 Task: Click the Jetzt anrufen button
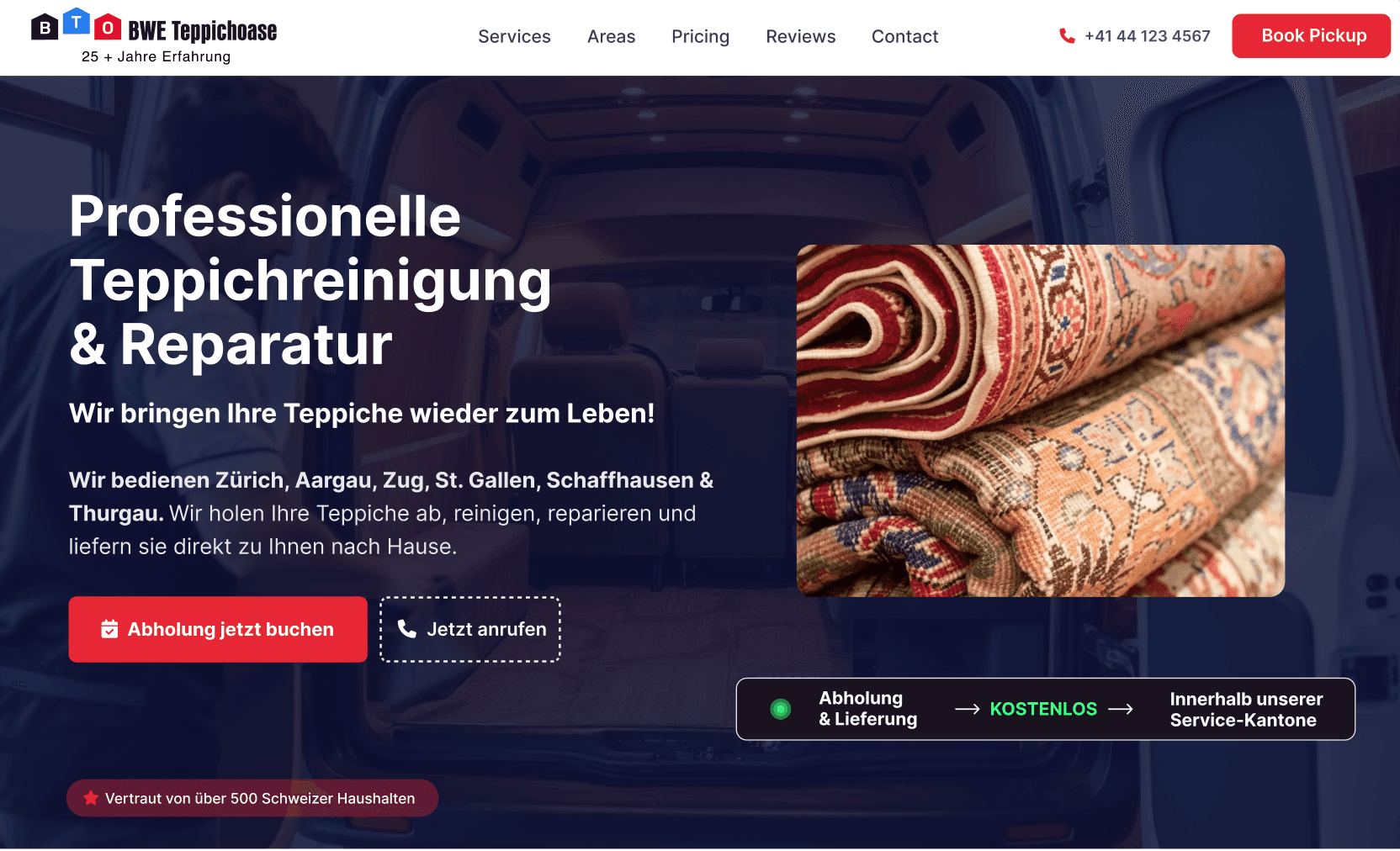point(470,629)
